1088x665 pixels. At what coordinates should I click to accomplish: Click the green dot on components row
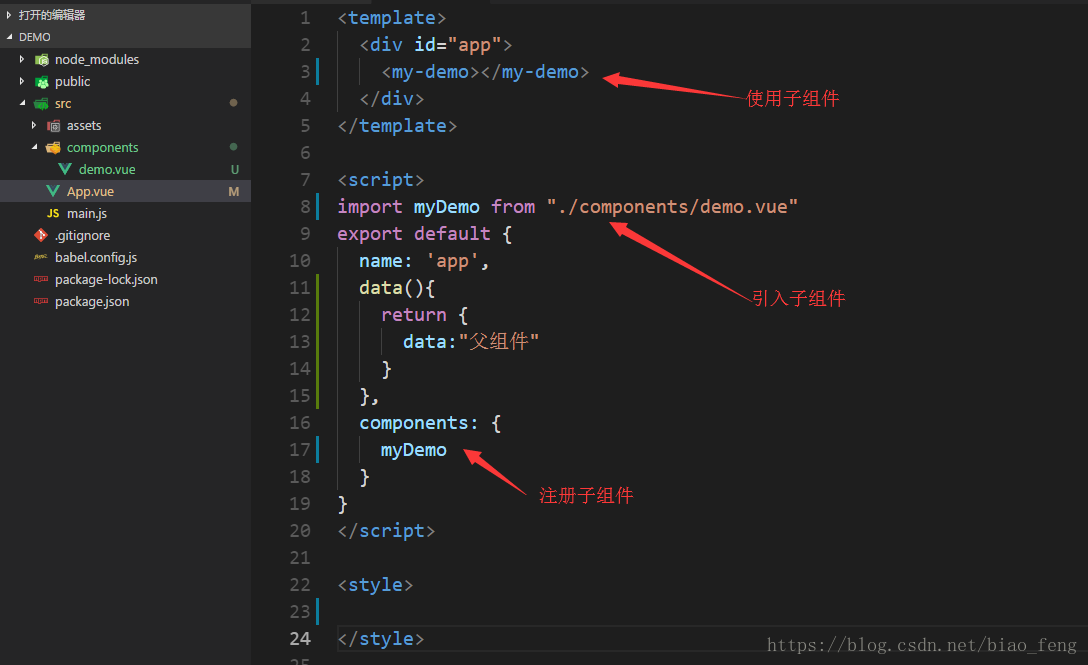click(x=233, y=146)
